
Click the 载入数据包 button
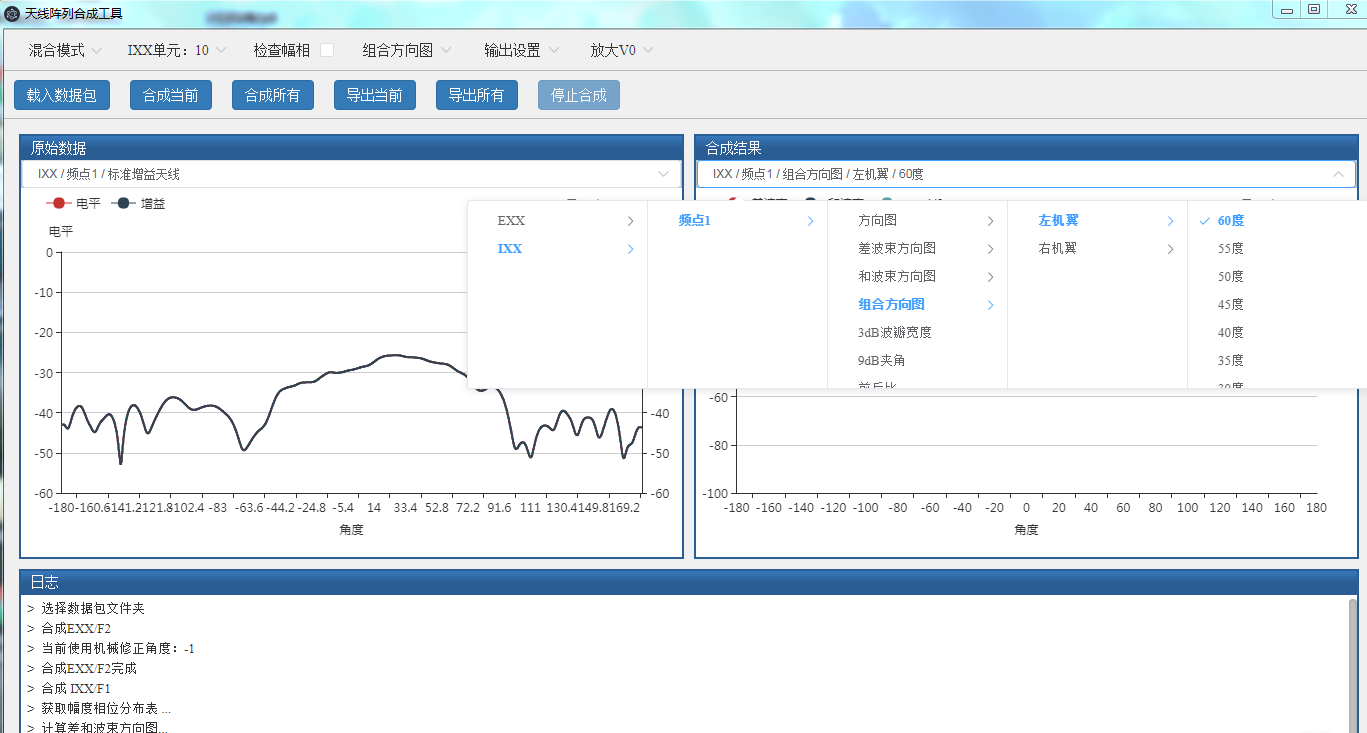62,95
